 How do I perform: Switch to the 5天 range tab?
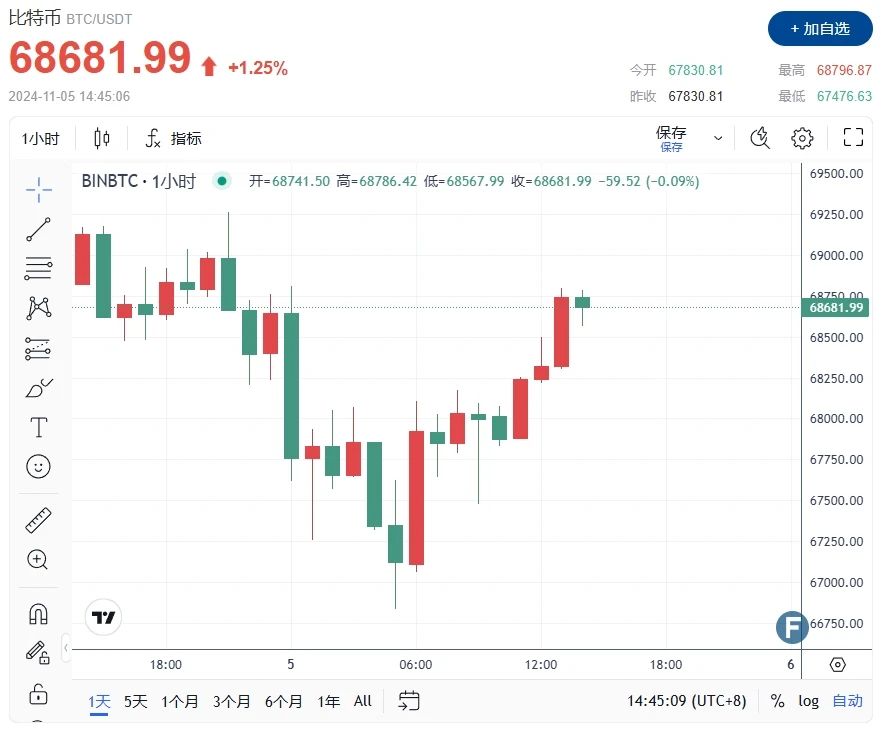[x=135, y=701]
